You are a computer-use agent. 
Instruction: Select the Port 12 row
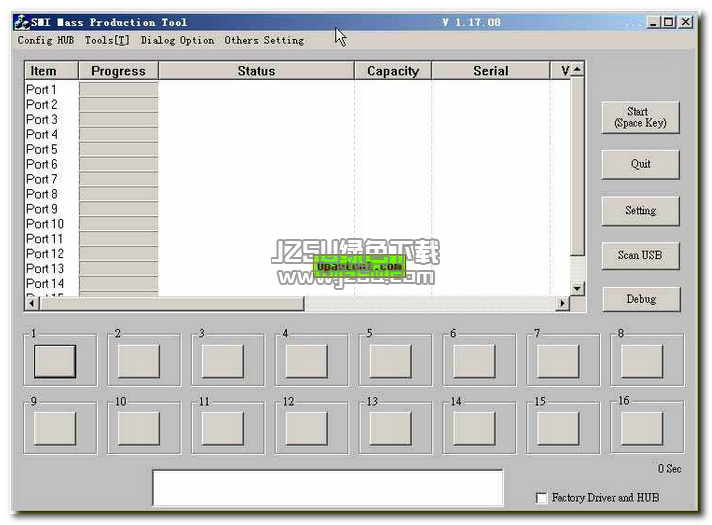point(297,253)
